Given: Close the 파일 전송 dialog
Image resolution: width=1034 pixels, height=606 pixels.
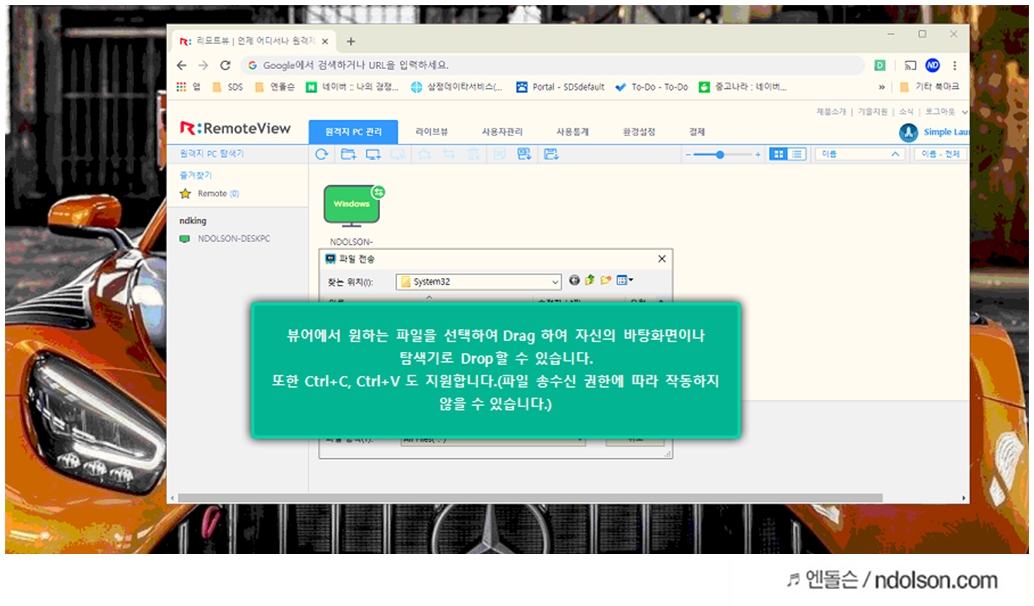Looking at the screenshot, I should click(662, 258).
